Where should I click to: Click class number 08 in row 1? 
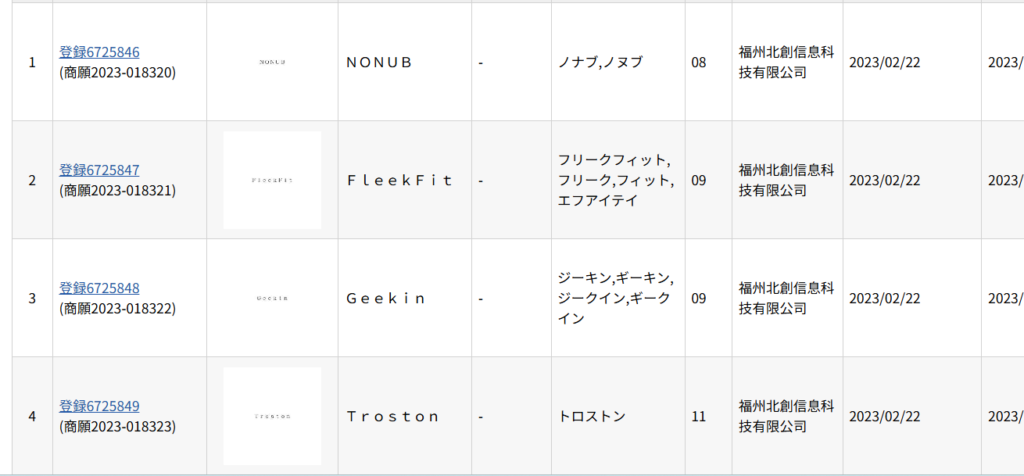click(699, 63)
